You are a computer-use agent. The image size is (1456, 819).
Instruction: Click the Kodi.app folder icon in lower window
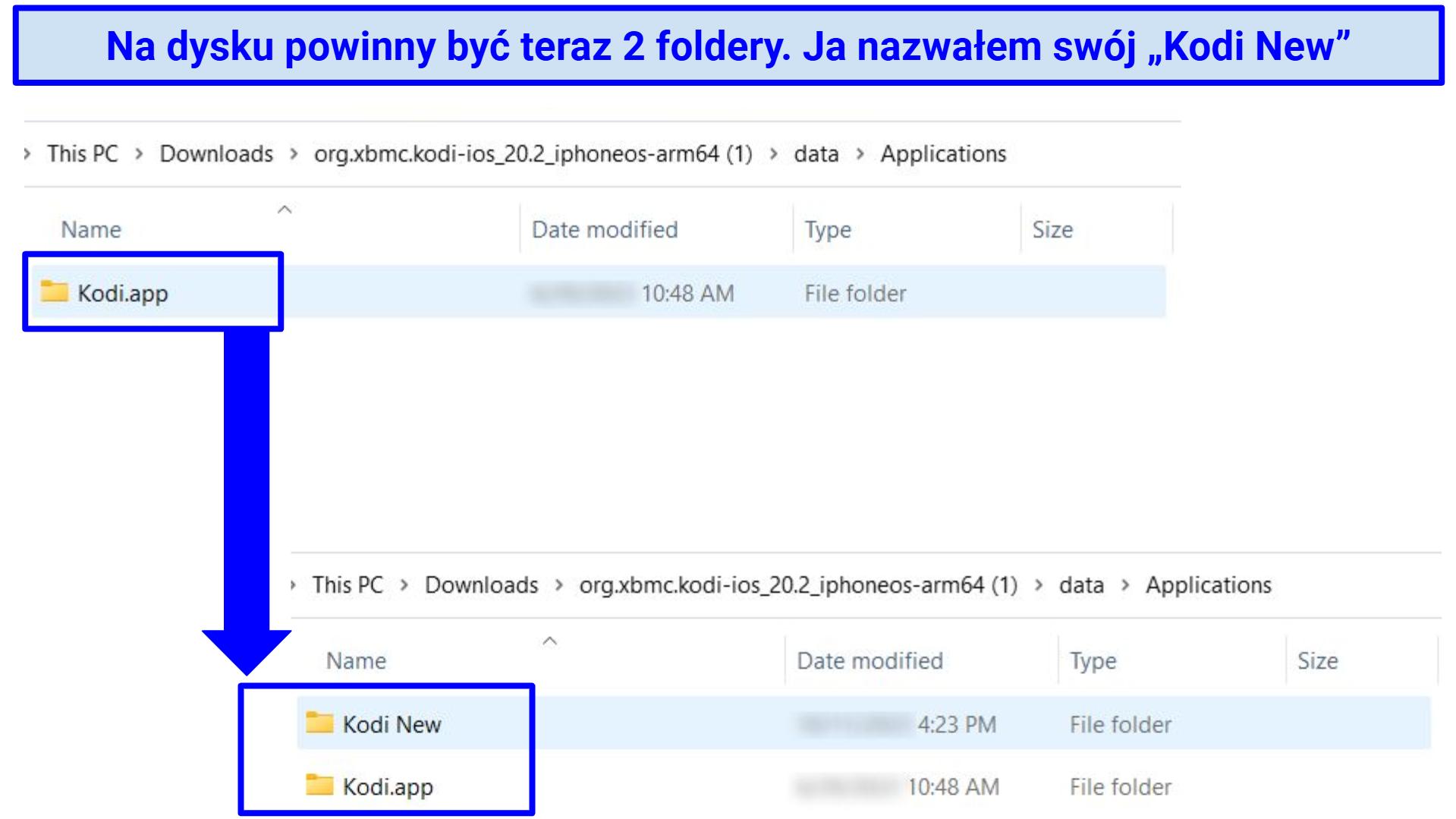pyautogui.click(x=319, y=785)
